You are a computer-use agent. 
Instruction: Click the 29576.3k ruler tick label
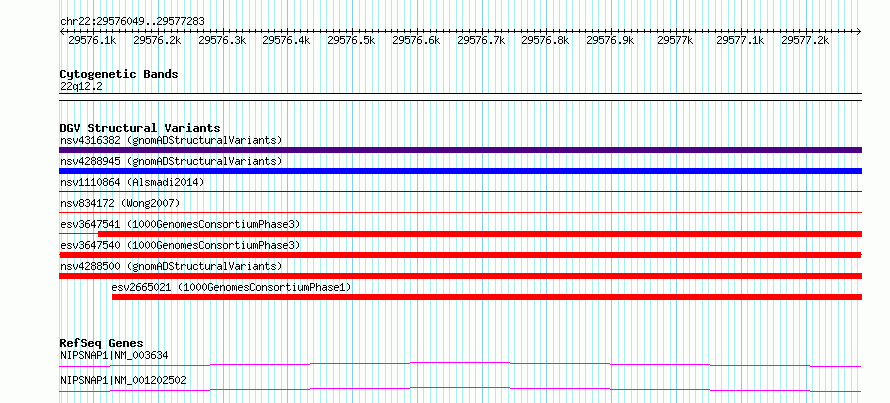pos(222,40)
